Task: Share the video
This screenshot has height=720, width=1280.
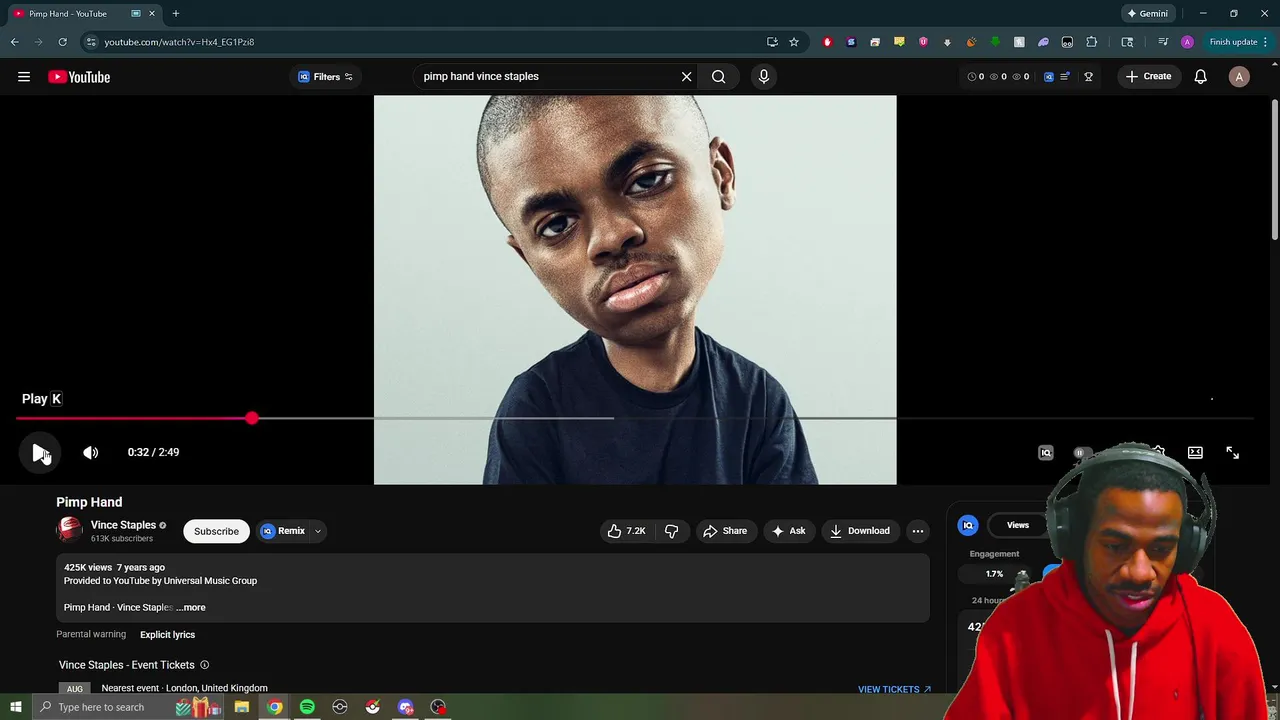Action: coord(725,531)
